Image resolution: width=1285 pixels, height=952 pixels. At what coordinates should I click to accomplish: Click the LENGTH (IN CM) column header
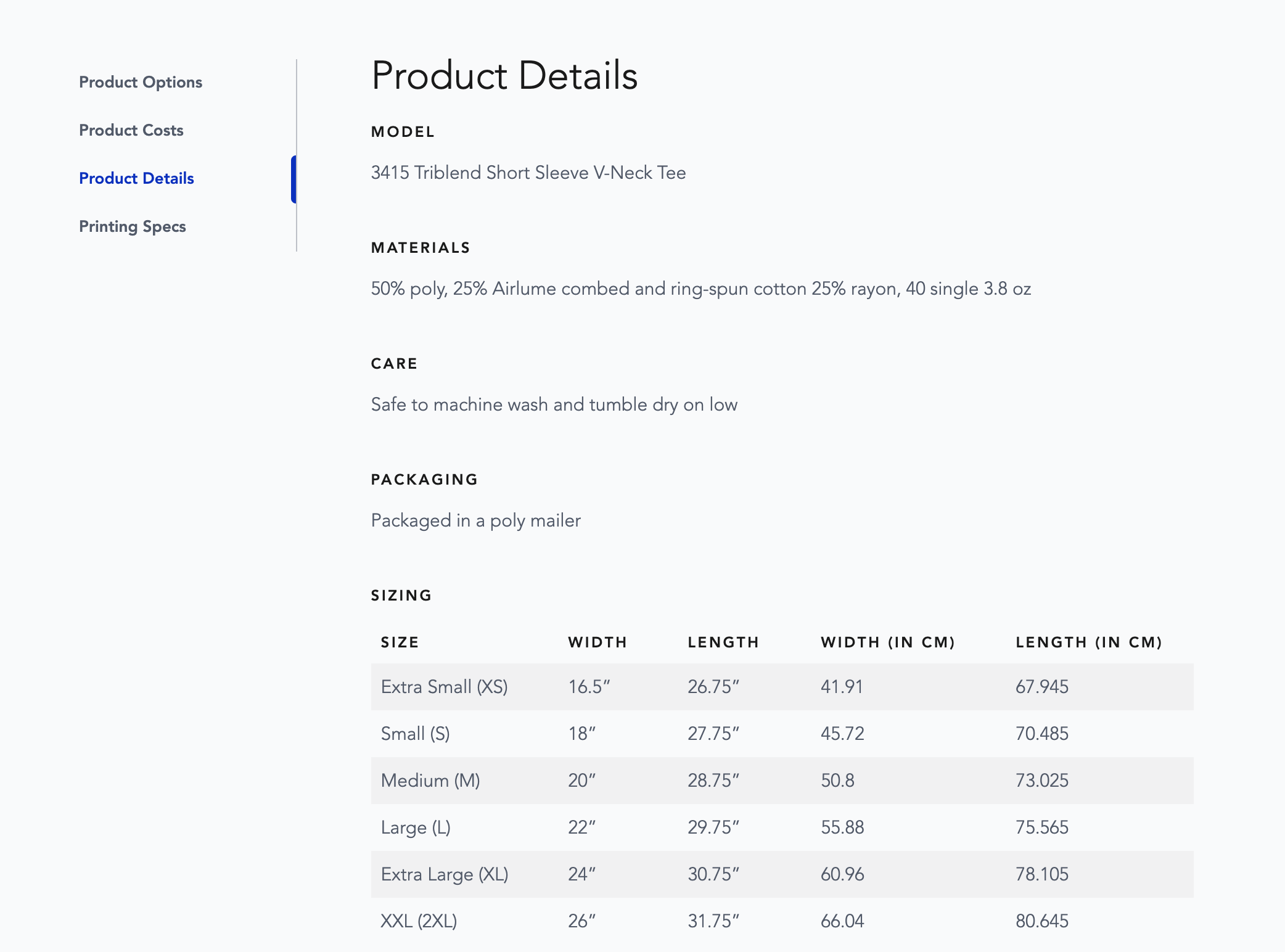point(1089,642)
